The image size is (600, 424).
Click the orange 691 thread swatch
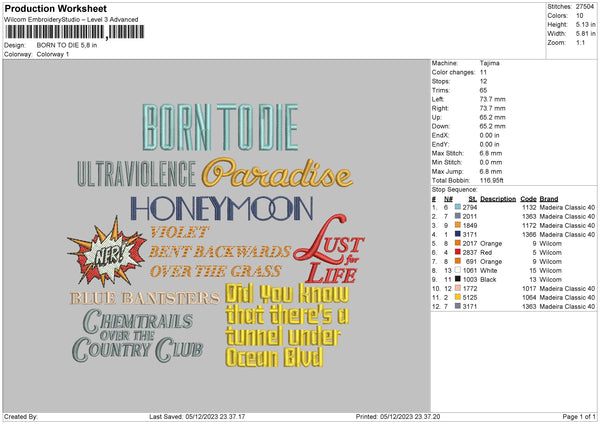pyautogui.click(x=458, y=261)
